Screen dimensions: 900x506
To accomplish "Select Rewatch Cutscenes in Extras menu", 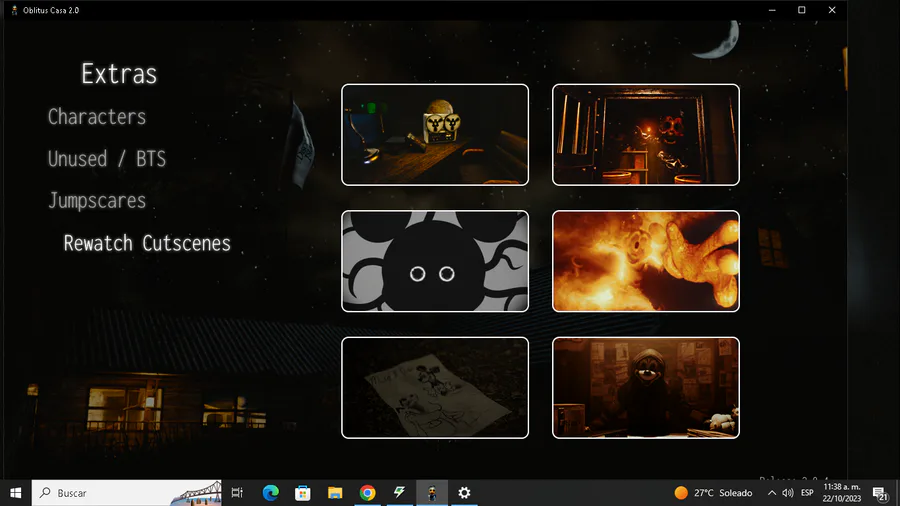I will pyautogui.click(x=147, y=243).
